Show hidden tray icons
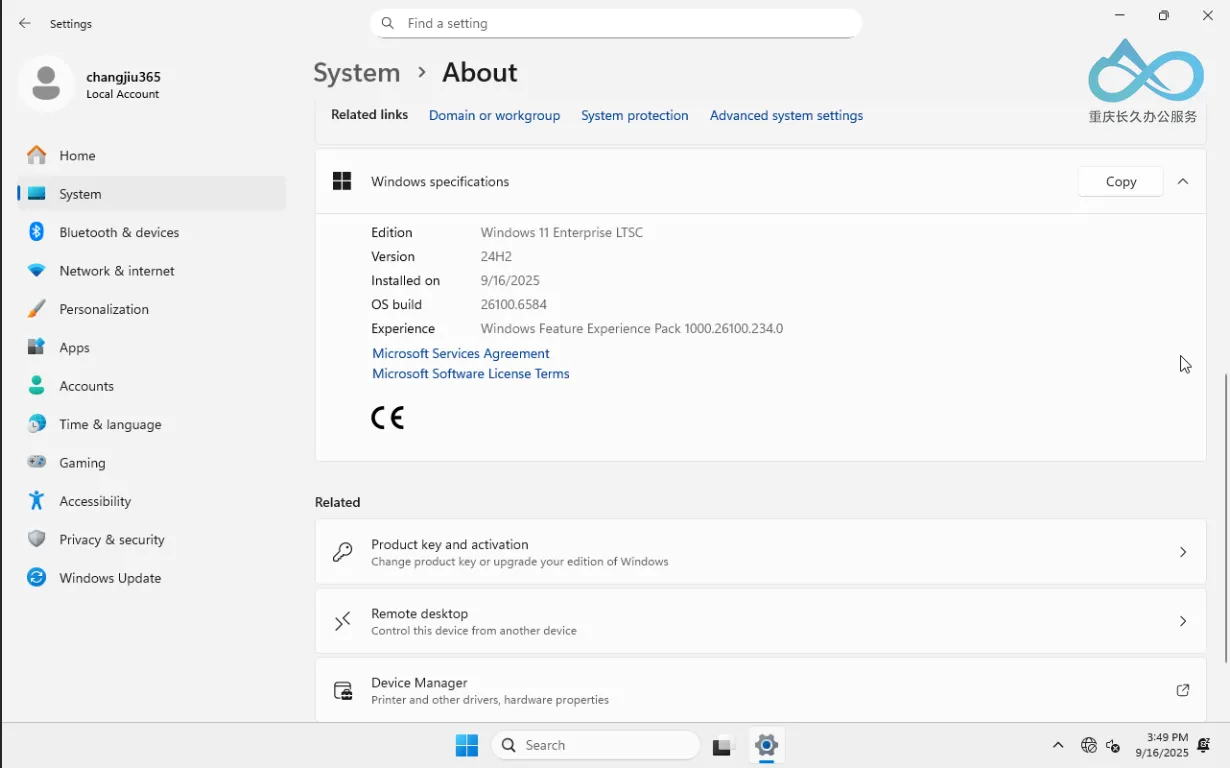The height and width of the screenshot is (768, 1230). pos(1058,745)
